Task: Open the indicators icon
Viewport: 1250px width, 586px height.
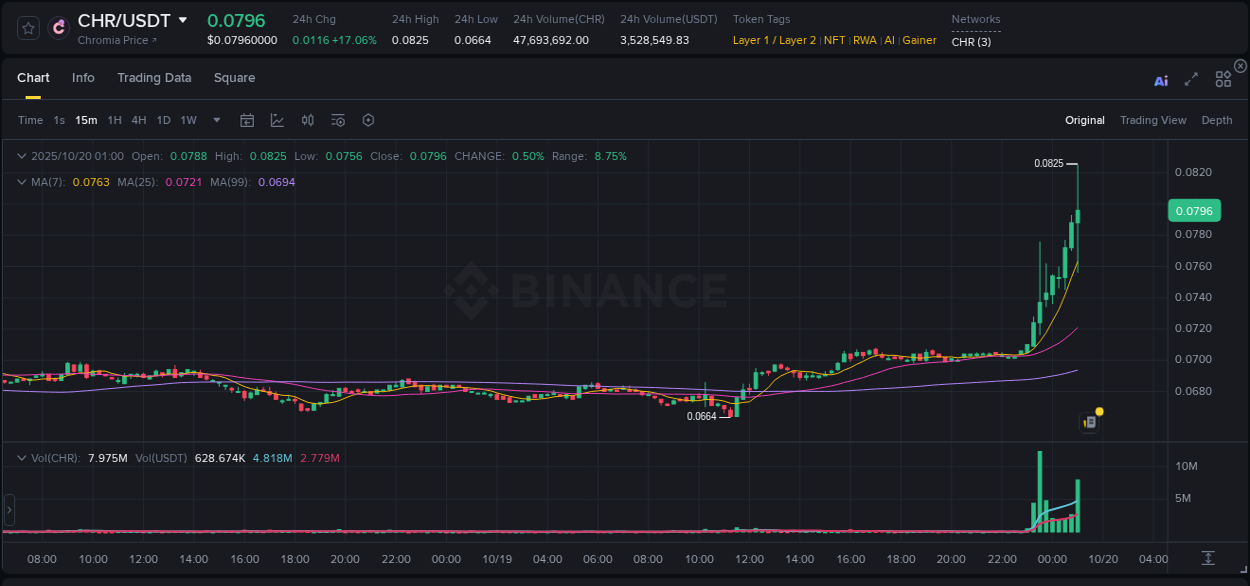Action: (x=307, y=120)
